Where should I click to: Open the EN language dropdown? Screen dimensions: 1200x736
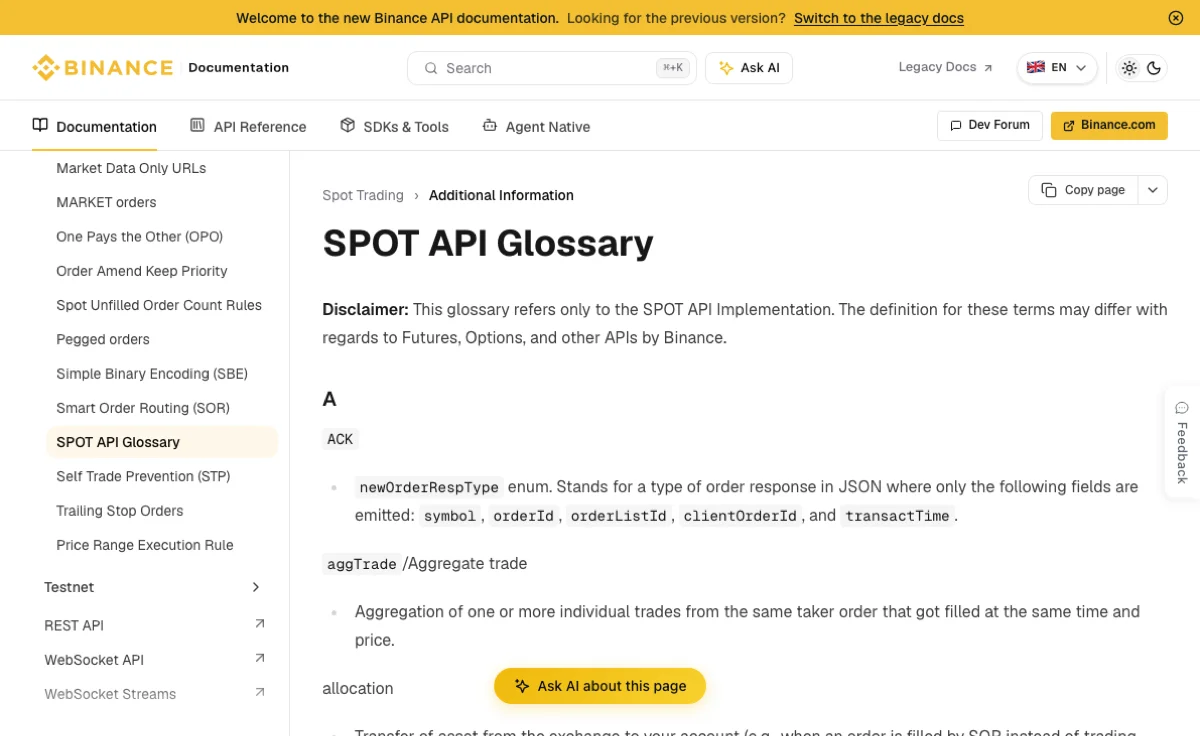tap(1057, 68)
